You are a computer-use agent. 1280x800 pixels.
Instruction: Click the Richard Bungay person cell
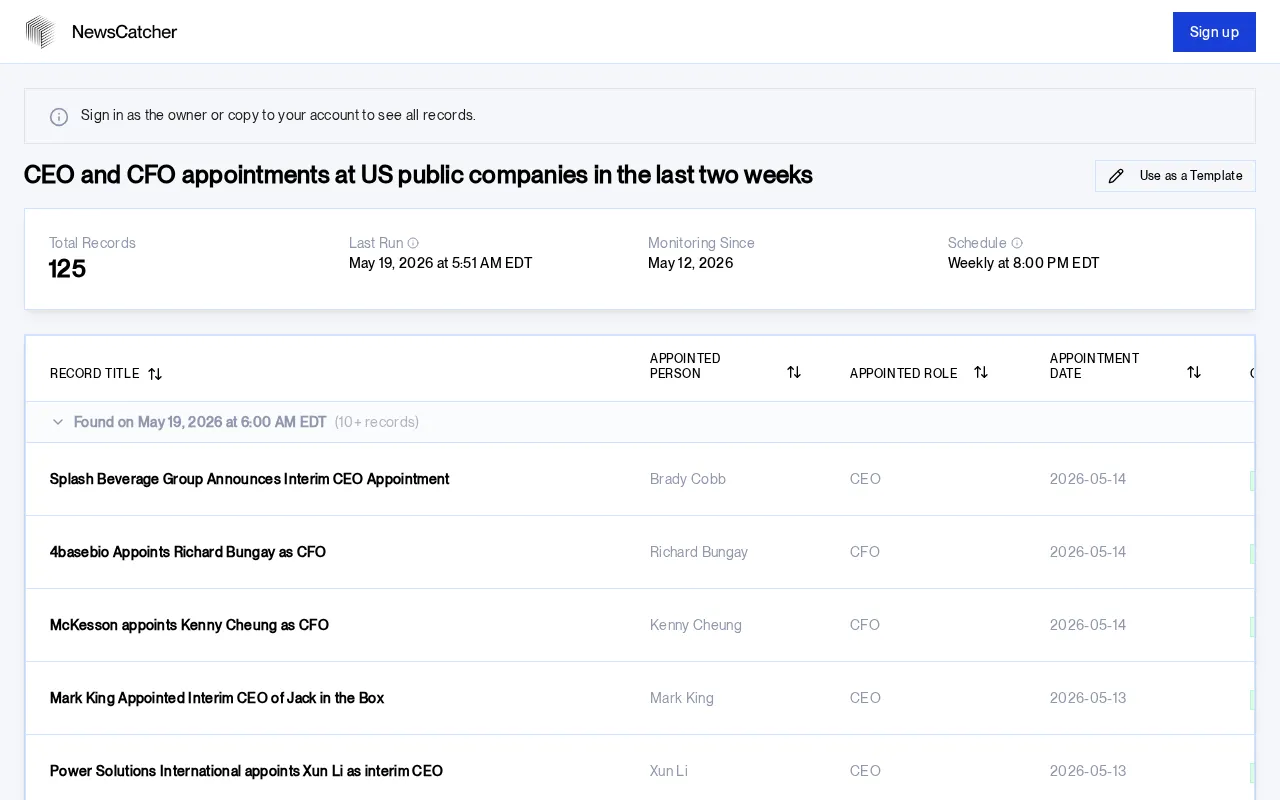[x=699, y=552]
